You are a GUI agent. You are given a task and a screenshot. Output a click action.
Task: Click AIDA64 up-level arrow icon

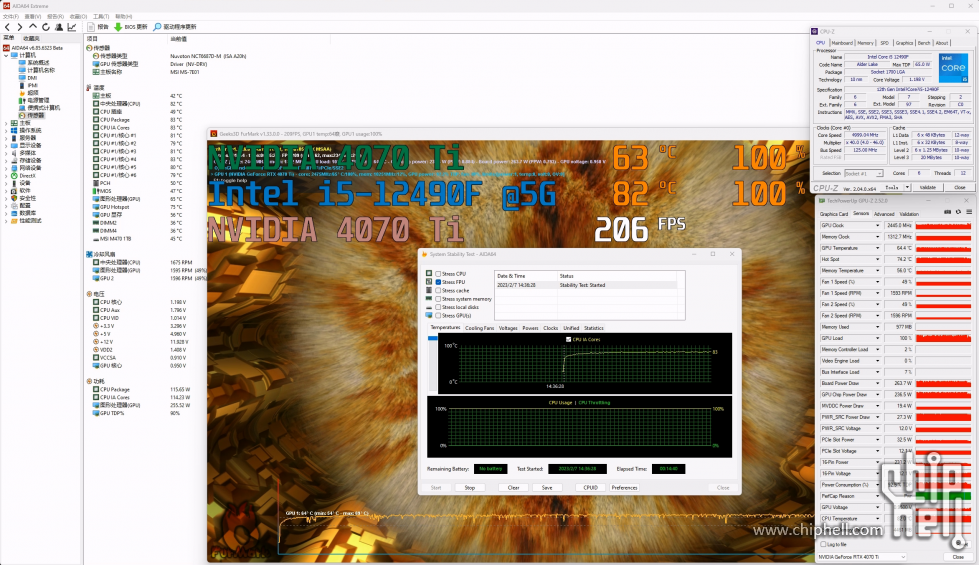(33, 27)
